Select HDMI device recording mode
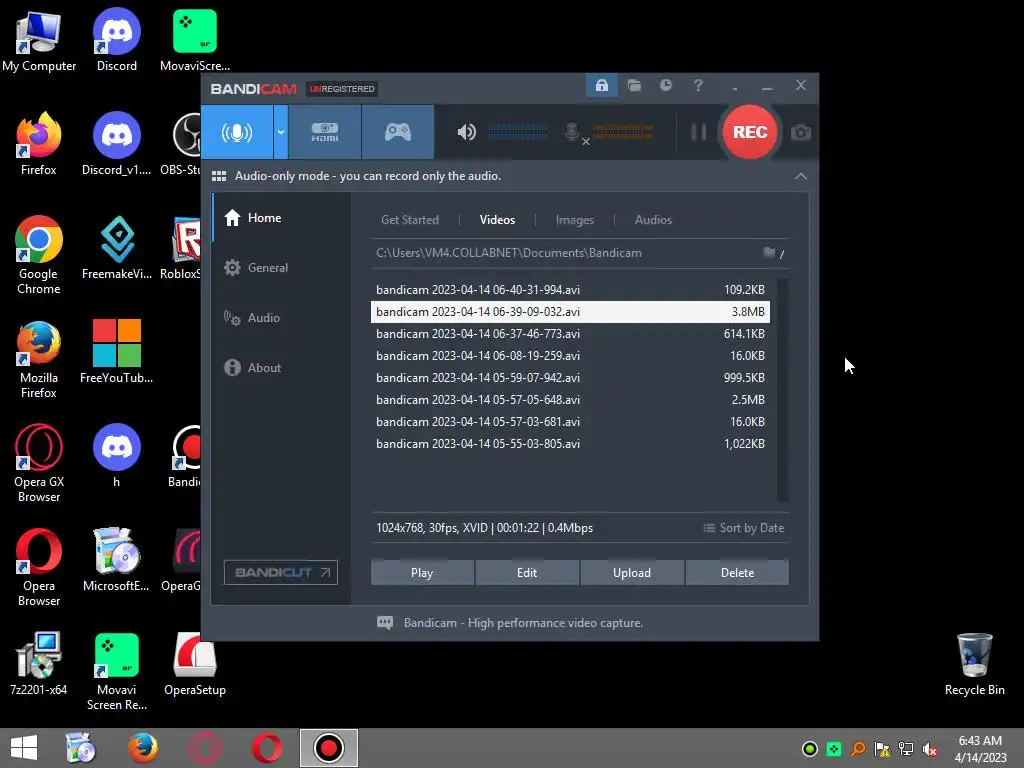This screenshot has width=1024, height=768. (x=325, y=132)
